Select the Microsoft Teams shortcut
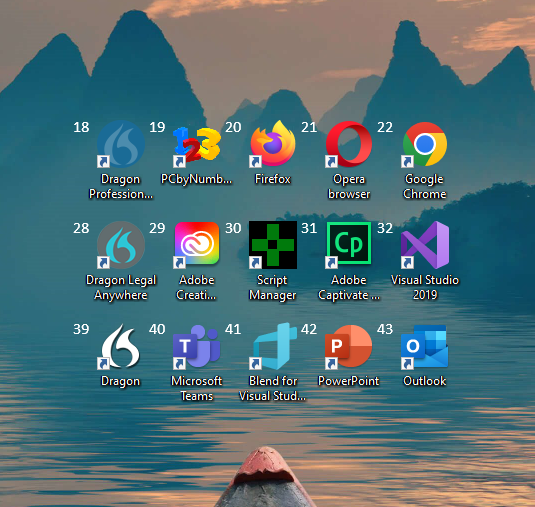This screenshot has height=507, width=535. [x=197, y=346]
